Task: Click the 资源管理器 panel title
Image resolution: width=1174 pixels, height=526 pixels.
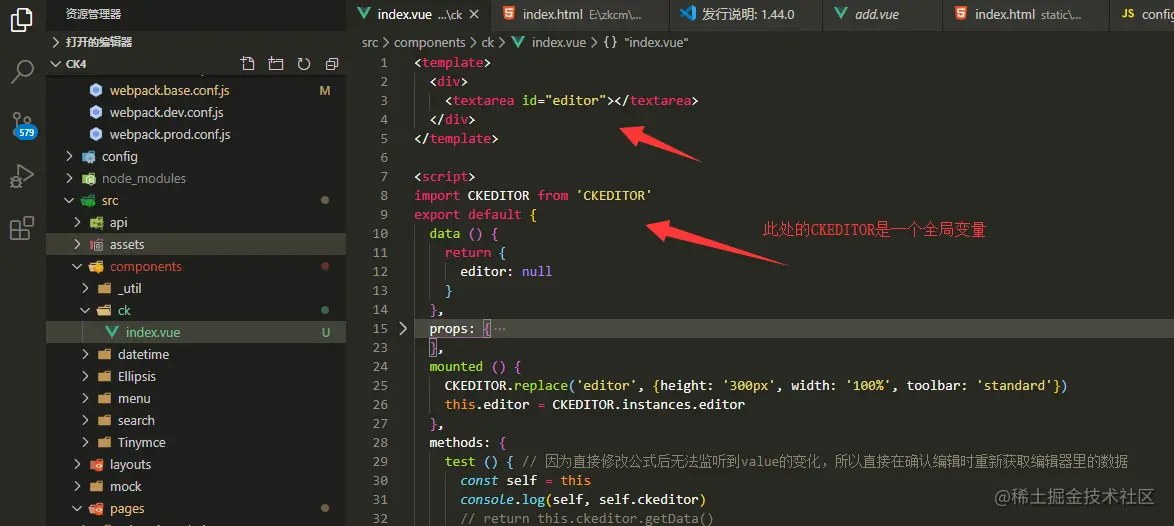Action: pos(94,14)
